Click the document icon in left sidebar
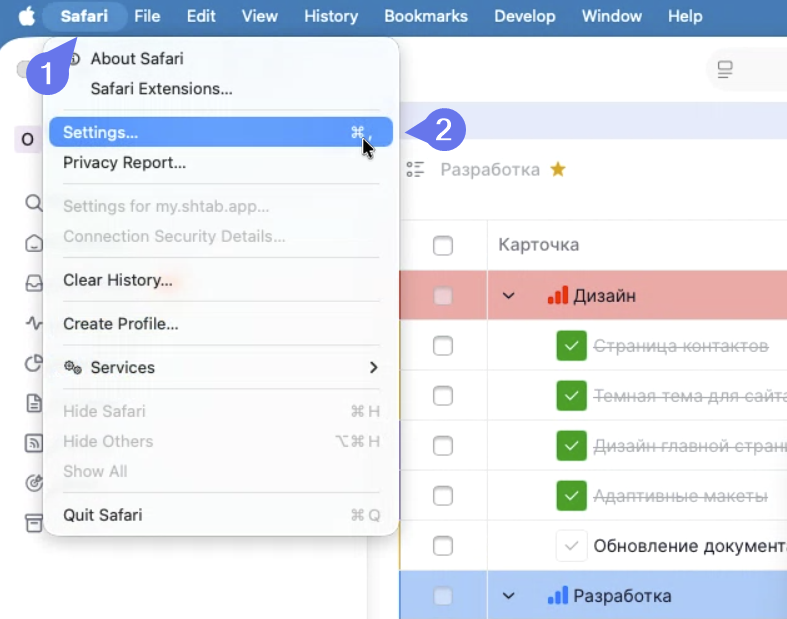The height and width of the screenshot is (619, 787). tap(34, 403)
